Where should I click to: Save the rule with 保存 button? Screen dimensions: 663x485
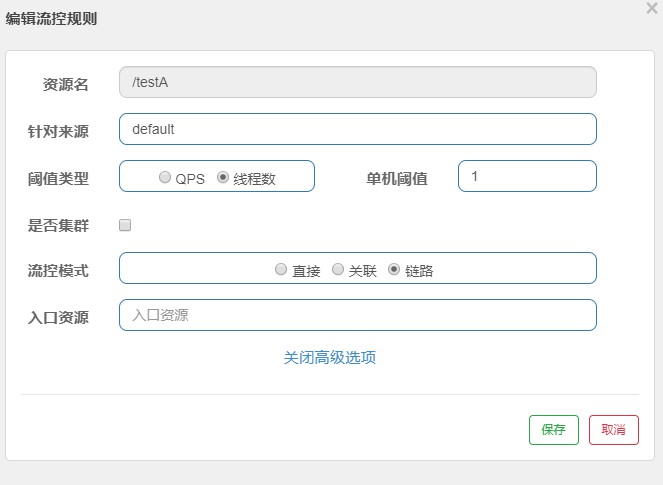[553, 430]
